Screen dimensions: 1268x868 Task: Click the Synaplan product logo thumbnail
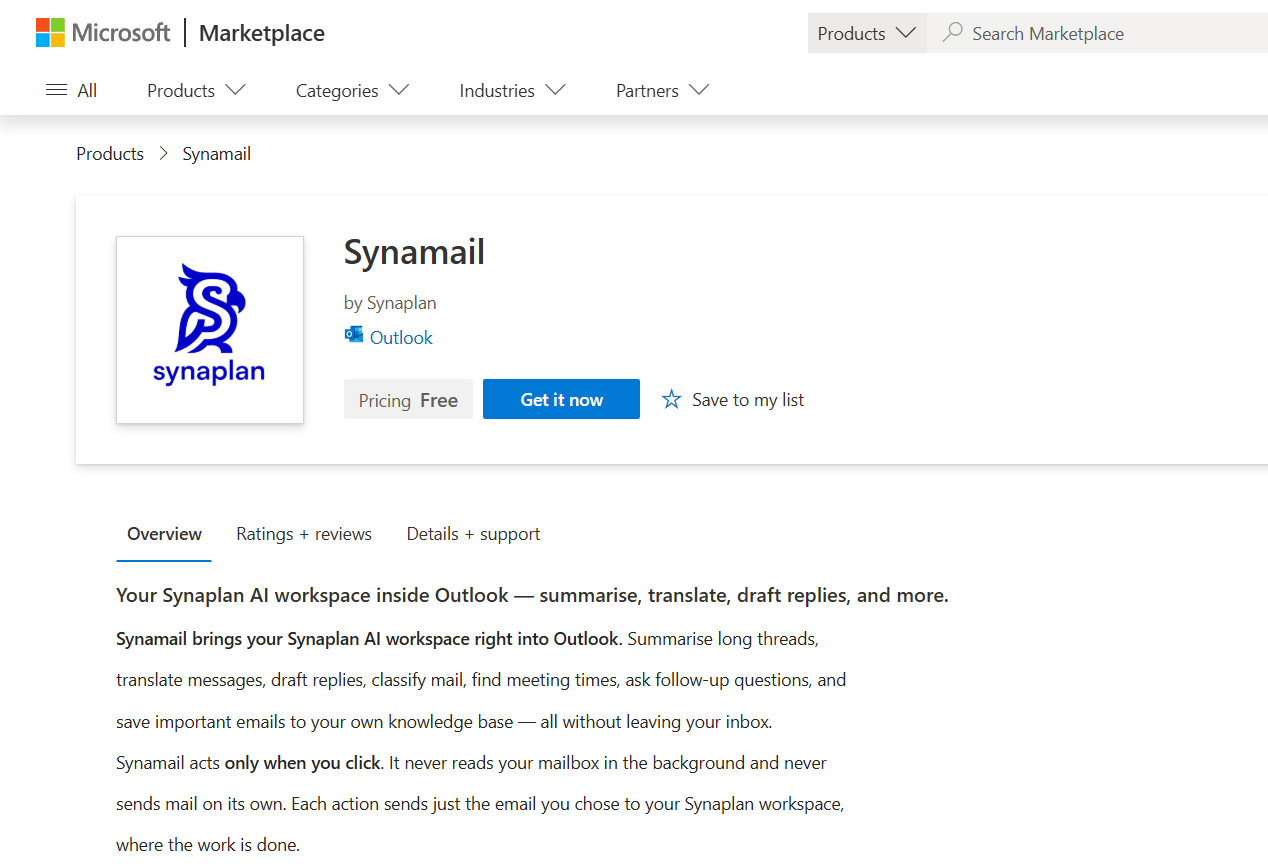pos(210,330)
